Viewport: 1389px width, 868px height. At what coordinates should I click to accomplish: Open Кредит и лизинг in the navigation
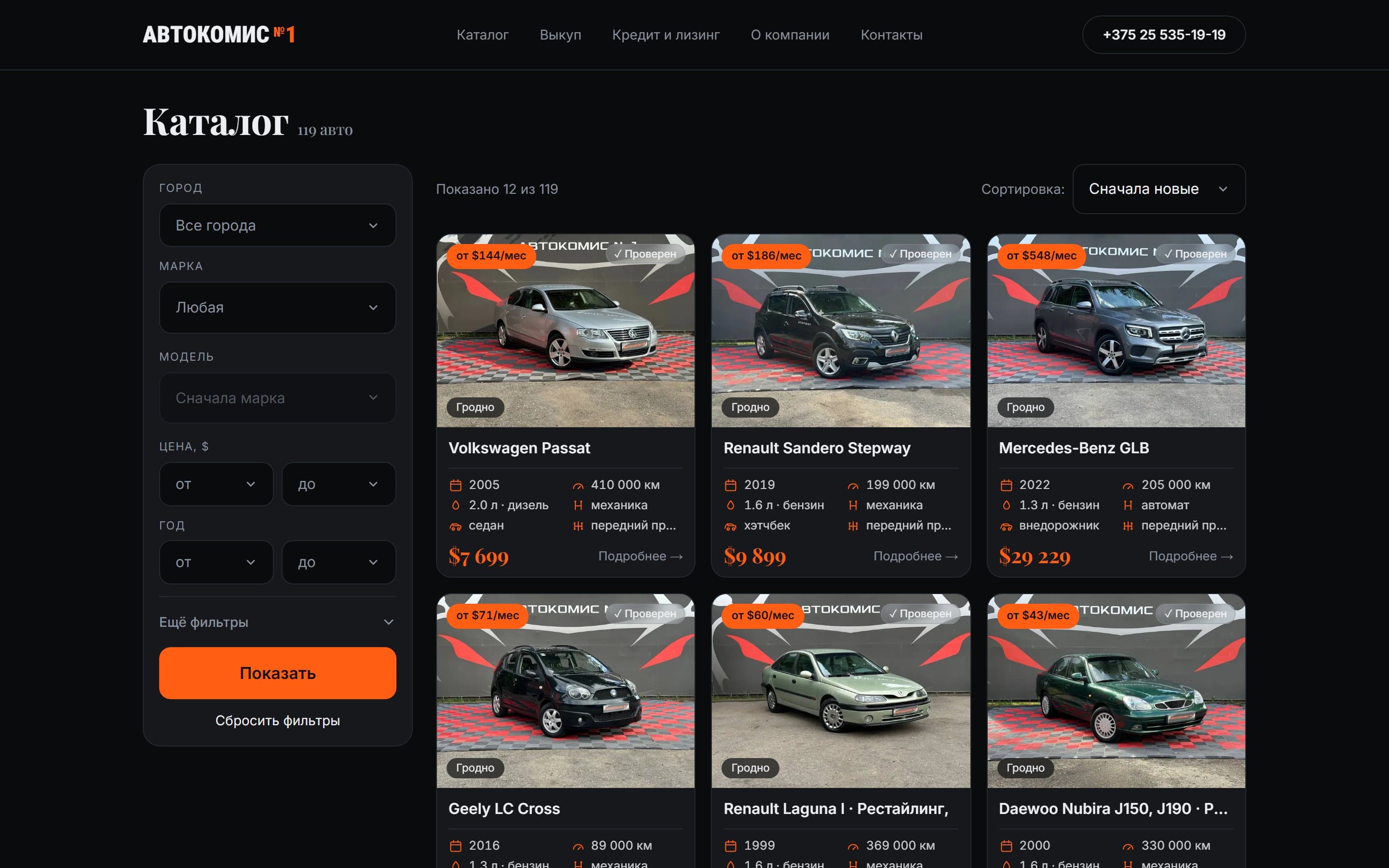666,35
